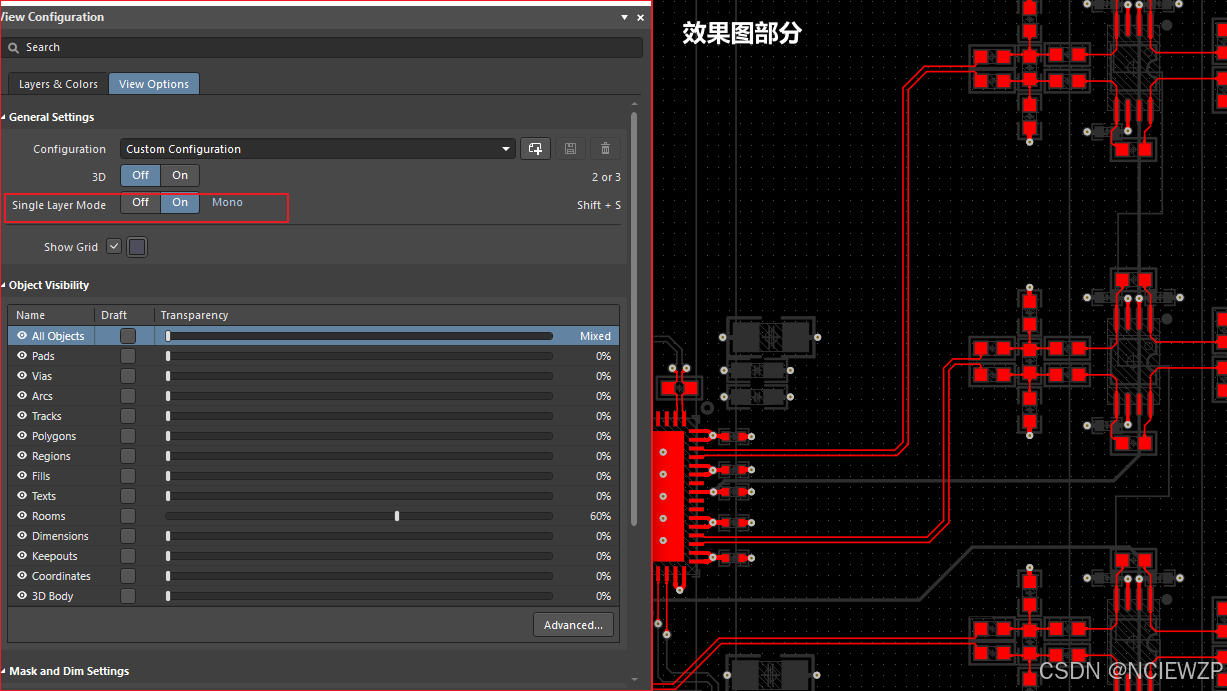Check Draft mode for Pads
The width and height of the screenshot is (1227, 691).
pos(128,356)
